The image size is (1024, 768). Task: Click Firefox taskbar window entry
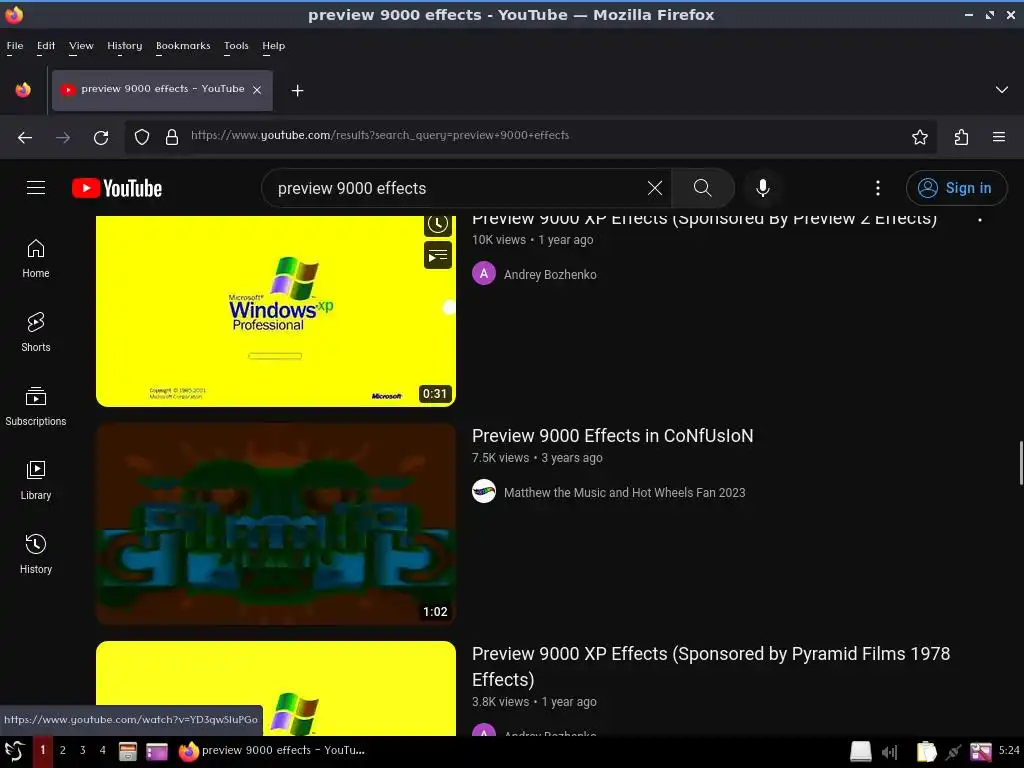point(272,750)
